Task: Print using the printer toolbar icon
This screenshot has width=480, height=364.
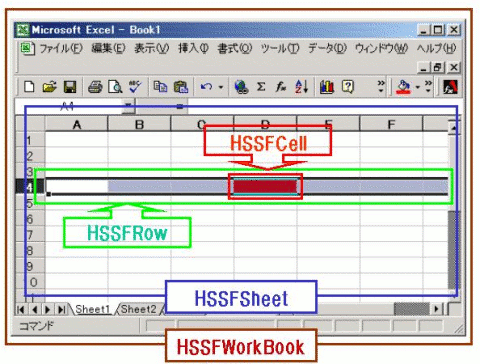Action: (95, 87)
